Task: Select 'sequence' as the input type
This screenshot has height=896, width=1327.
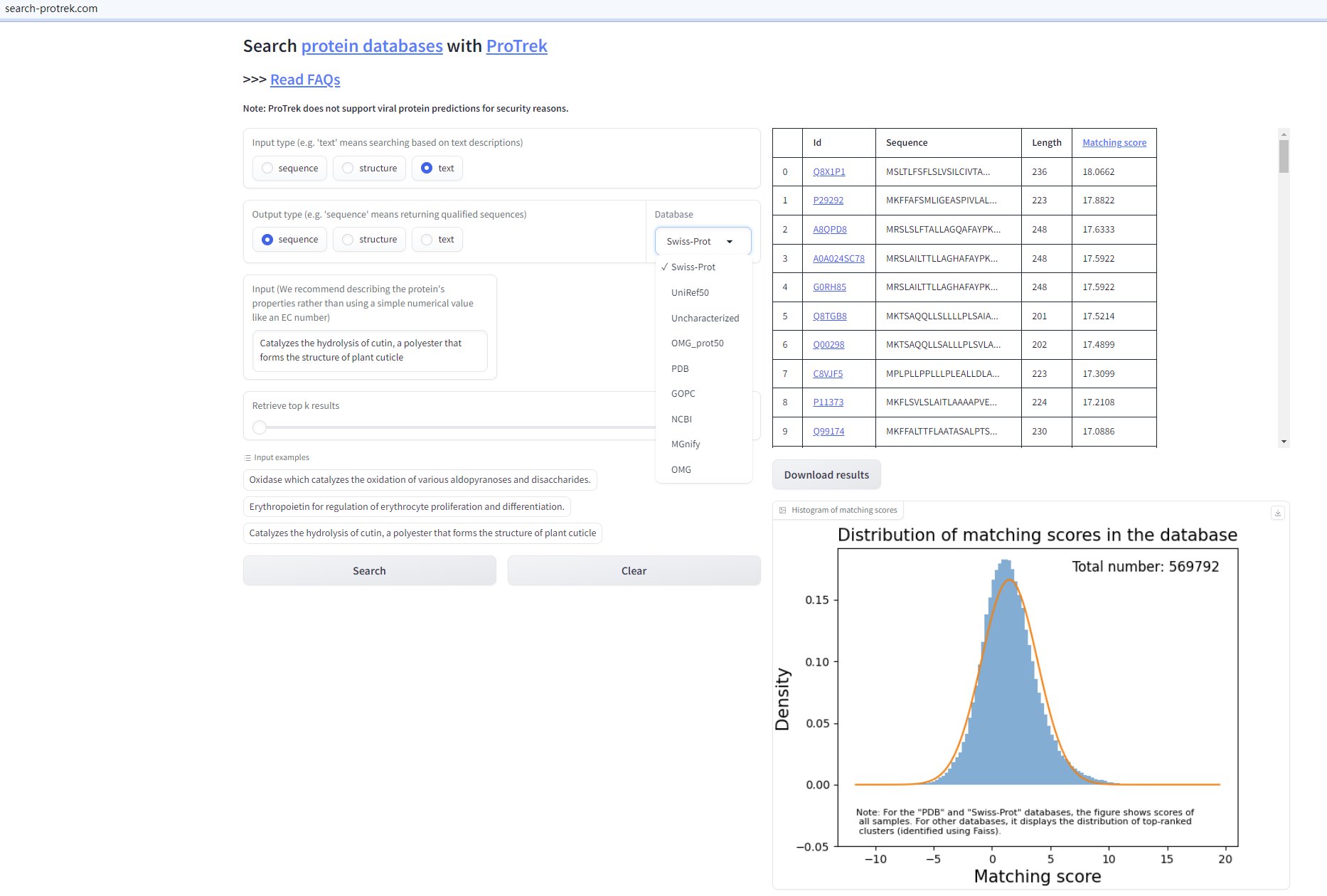Action: point(268,169)
